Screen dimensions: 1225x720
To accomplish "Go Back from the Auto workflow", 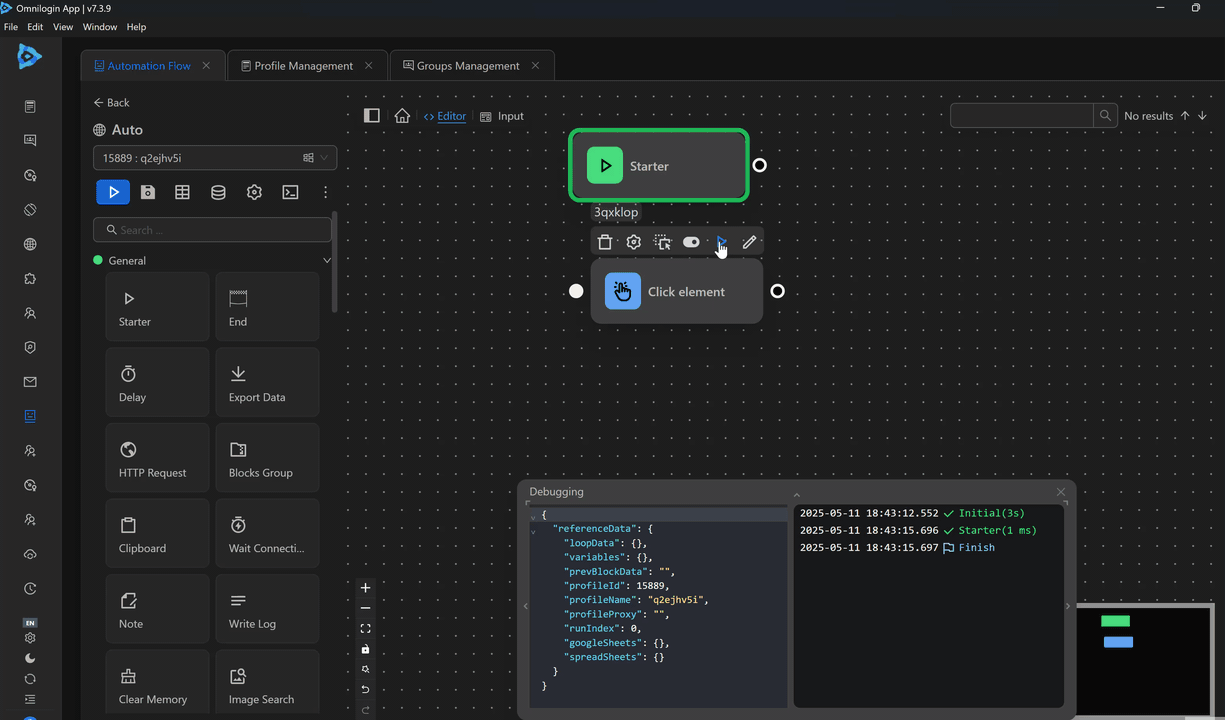I will coord(111,103).
